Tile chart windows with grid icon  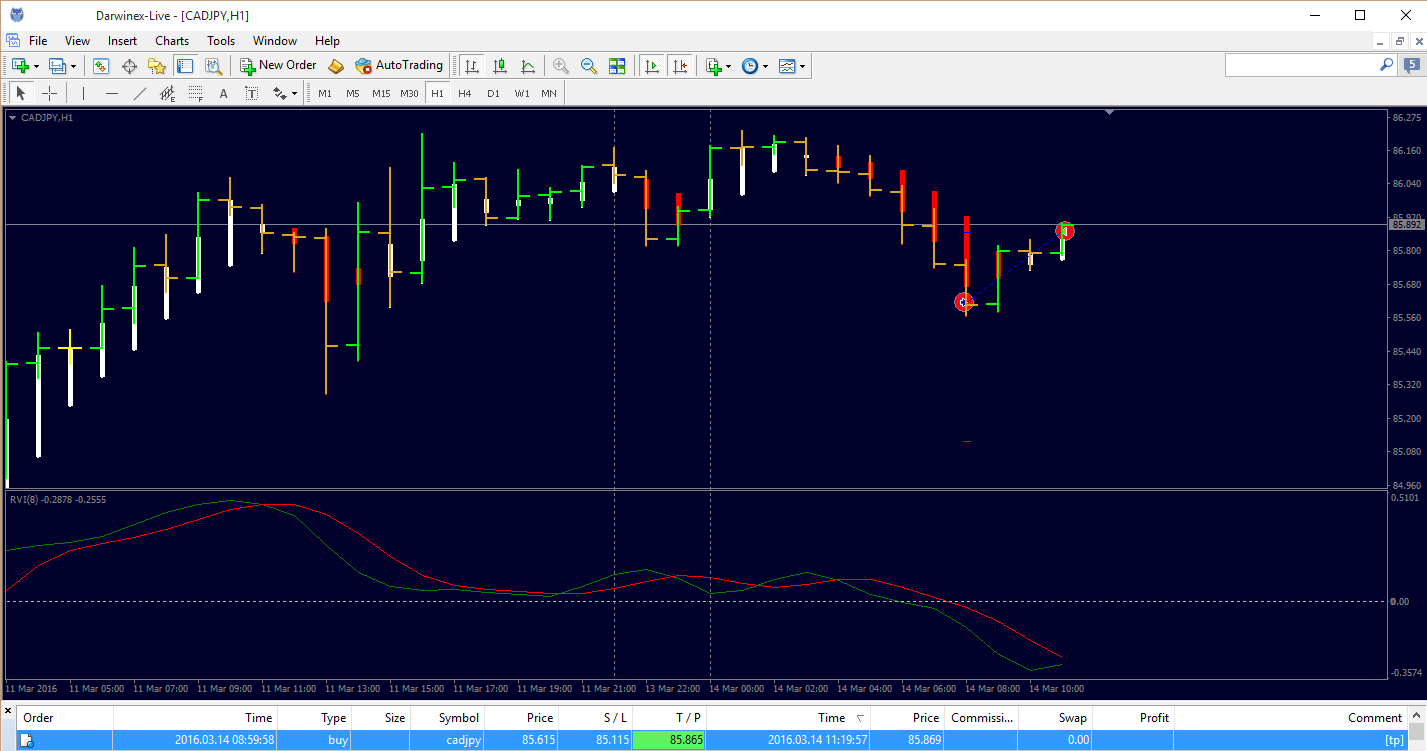point(617,66)
